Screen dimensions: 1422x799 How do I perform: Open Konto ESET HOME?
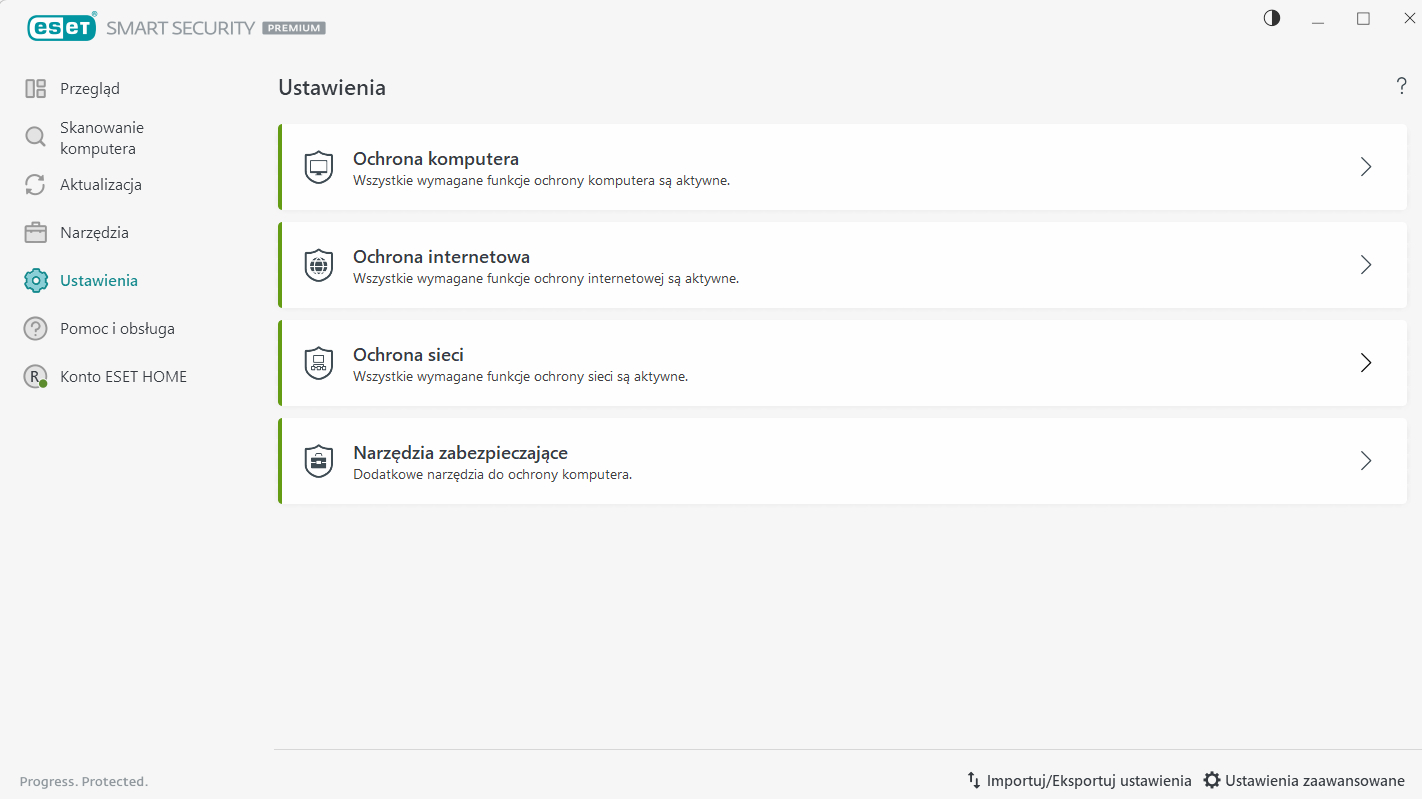123,377
